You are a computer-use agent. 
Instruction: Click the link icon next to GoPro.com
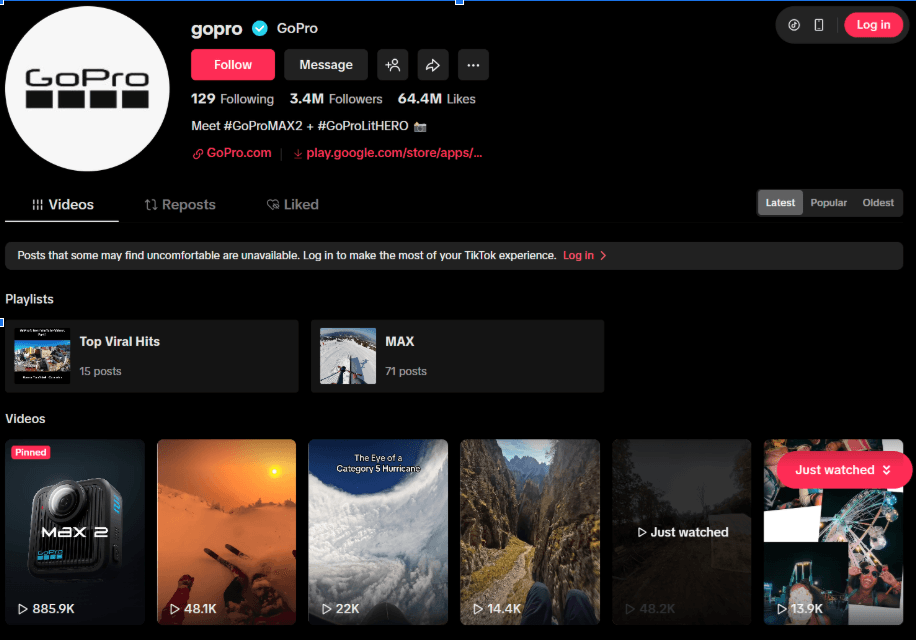[x=198, y=152]
